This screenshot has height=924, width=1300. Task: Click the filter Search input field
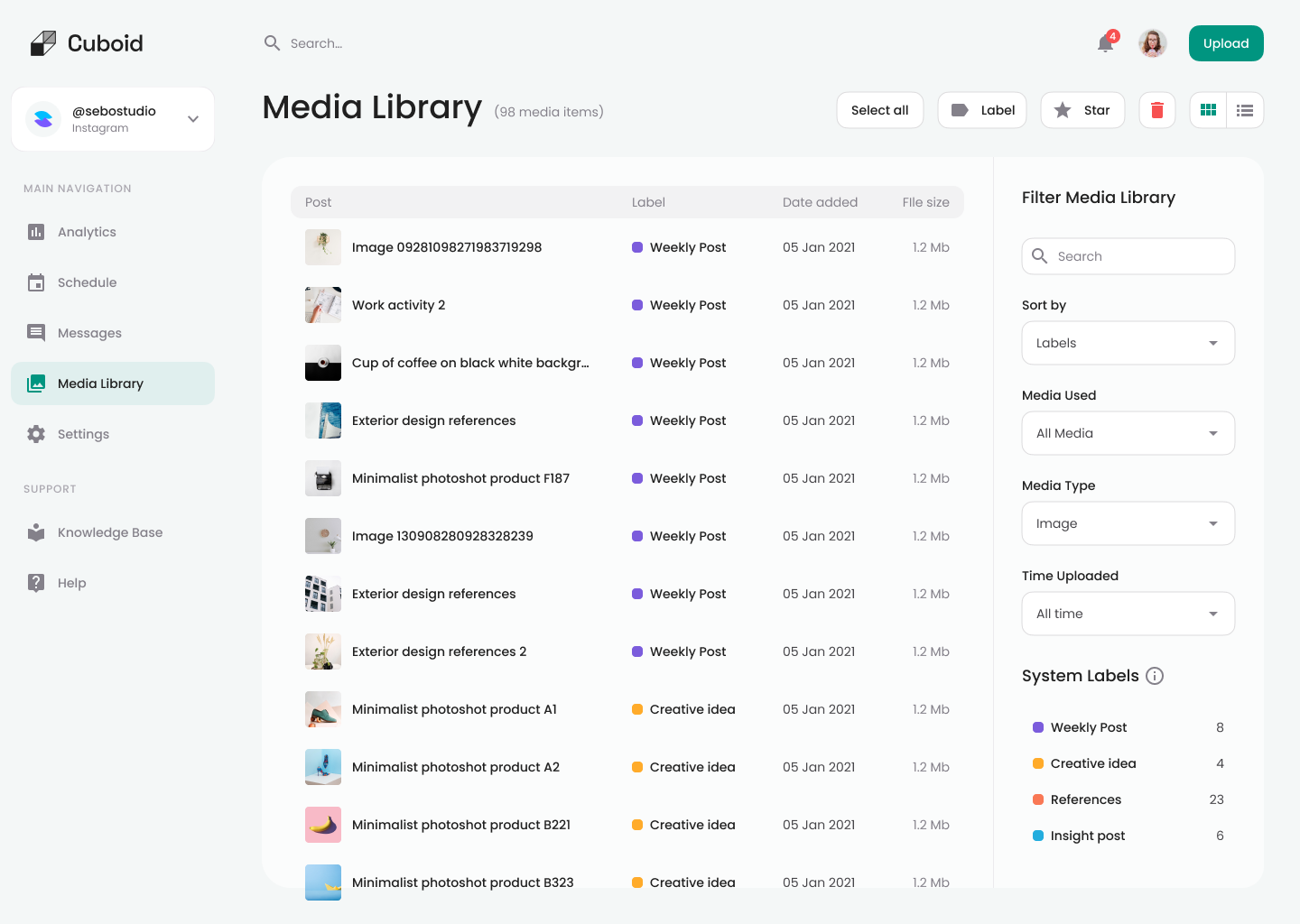tap(1128, 256)
